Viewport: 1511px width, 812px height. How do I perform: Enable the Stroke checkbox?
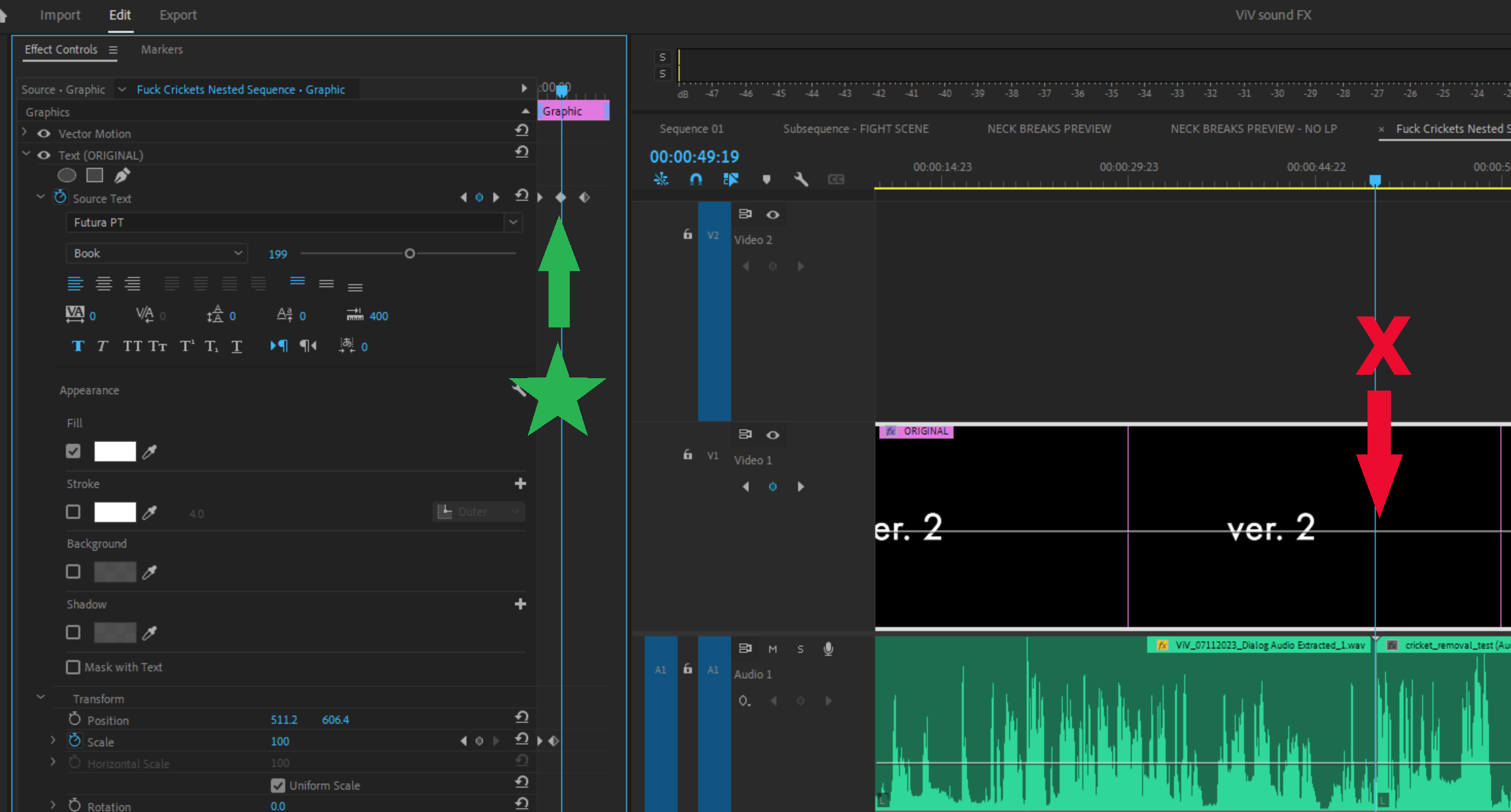click(x=73, y=511)
